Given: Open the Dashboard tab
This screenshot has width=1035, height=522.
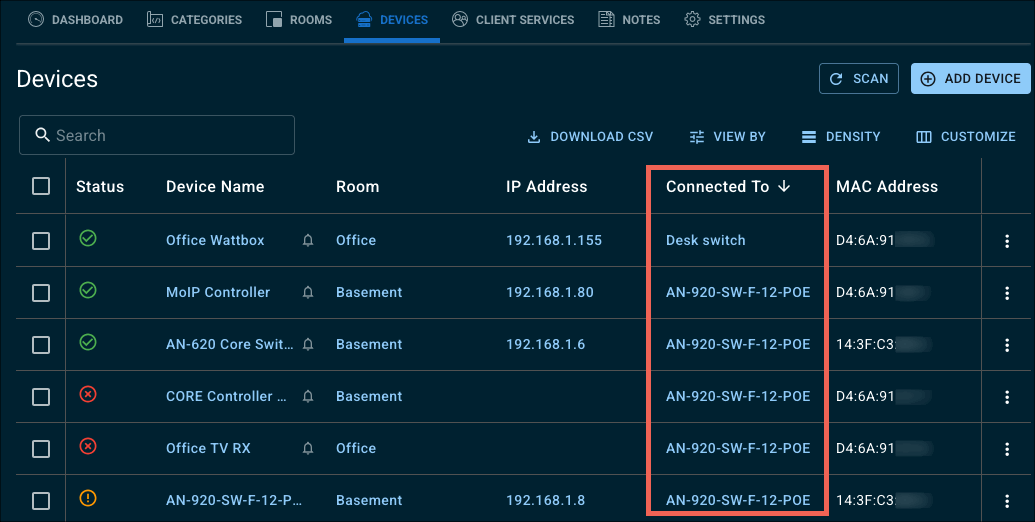Looking at the screenshot, I should [75, 20].
